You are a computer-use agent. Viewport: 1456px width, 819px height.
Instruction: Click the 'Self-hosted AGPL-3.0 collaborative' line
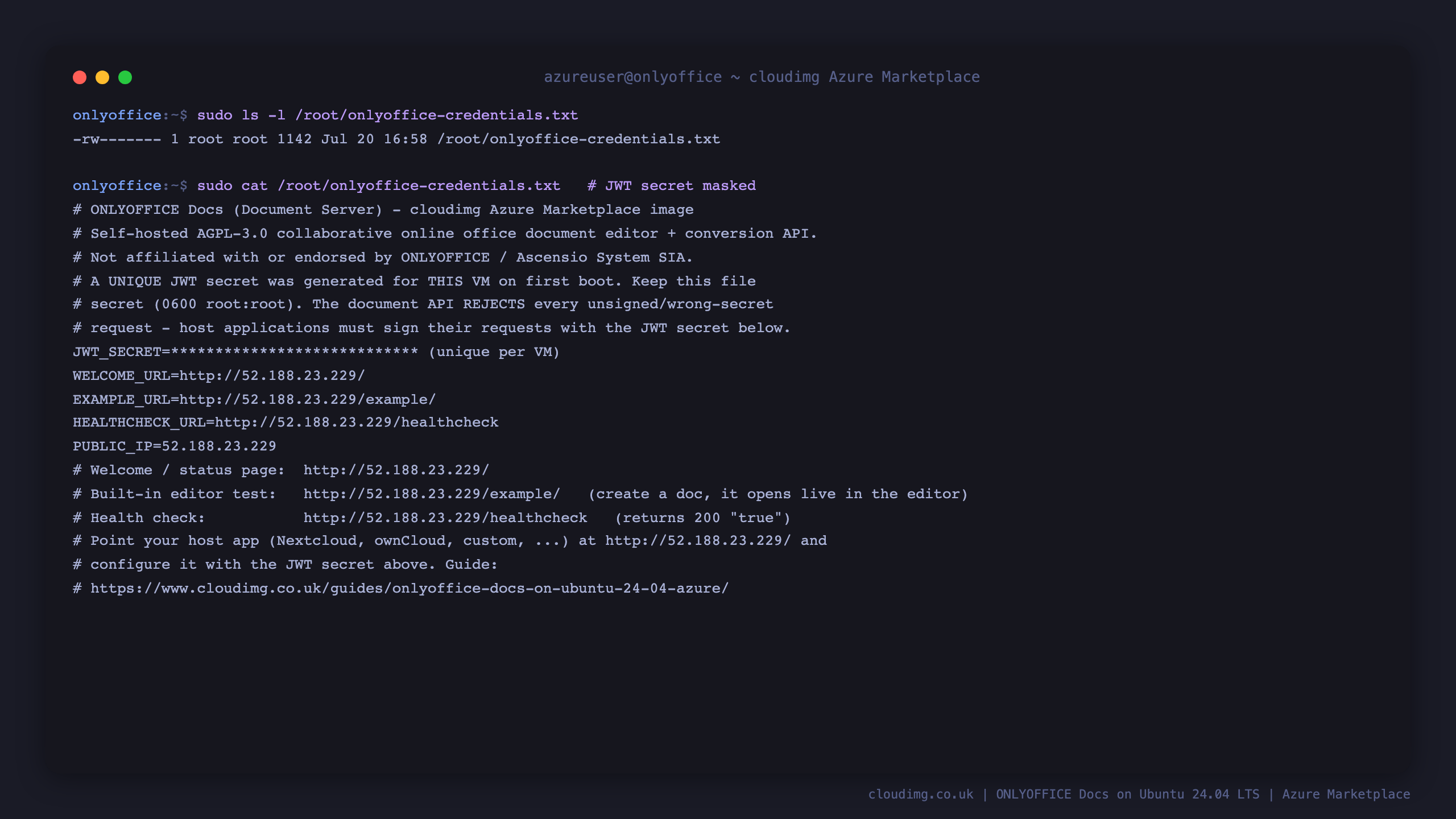(x=445, y=234)
